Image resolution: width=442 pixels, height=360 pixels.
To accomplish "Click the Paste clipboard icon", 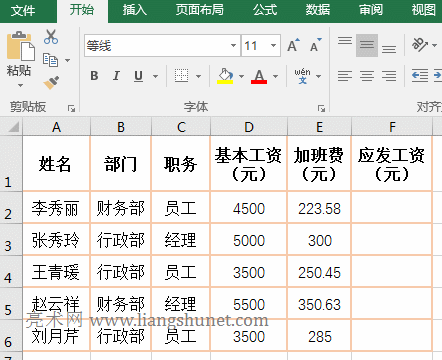I will point(21,46).
